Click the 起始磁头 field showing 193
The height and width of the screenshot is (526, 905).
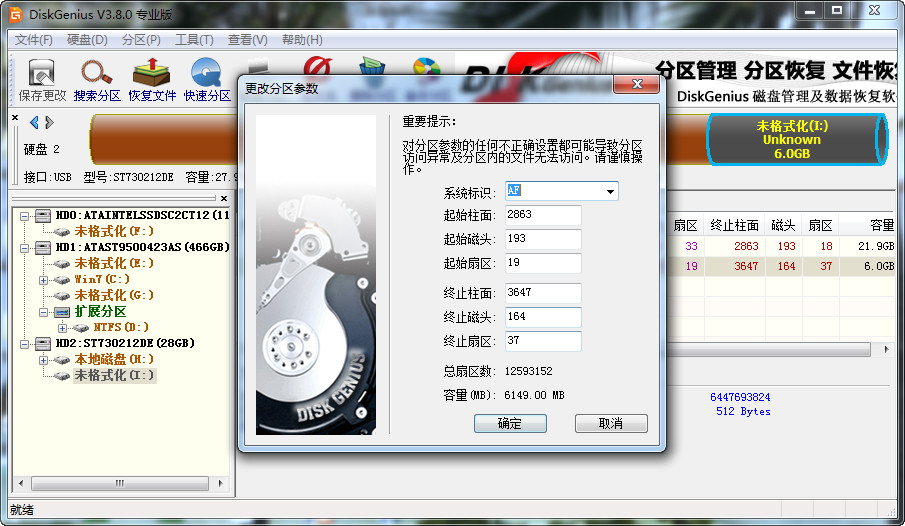point(543,239)
